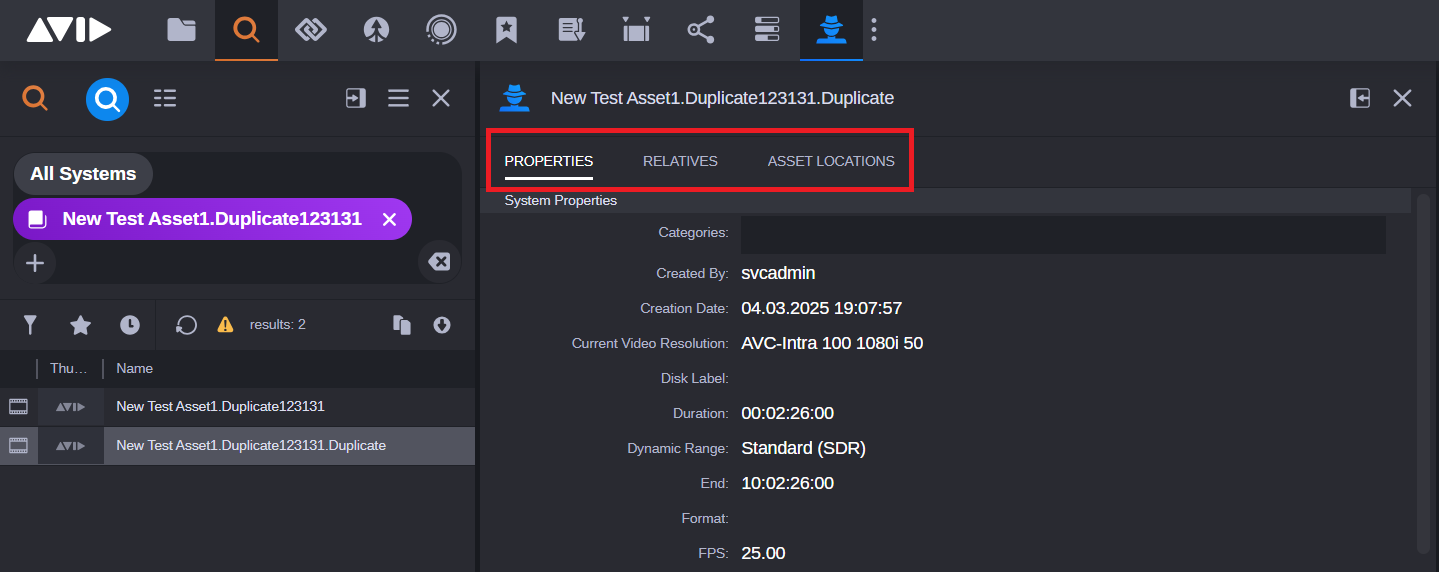The image size is (1439, 572).
Task: Click the yellow warning triangle icon
Action: tap(225, 325)
